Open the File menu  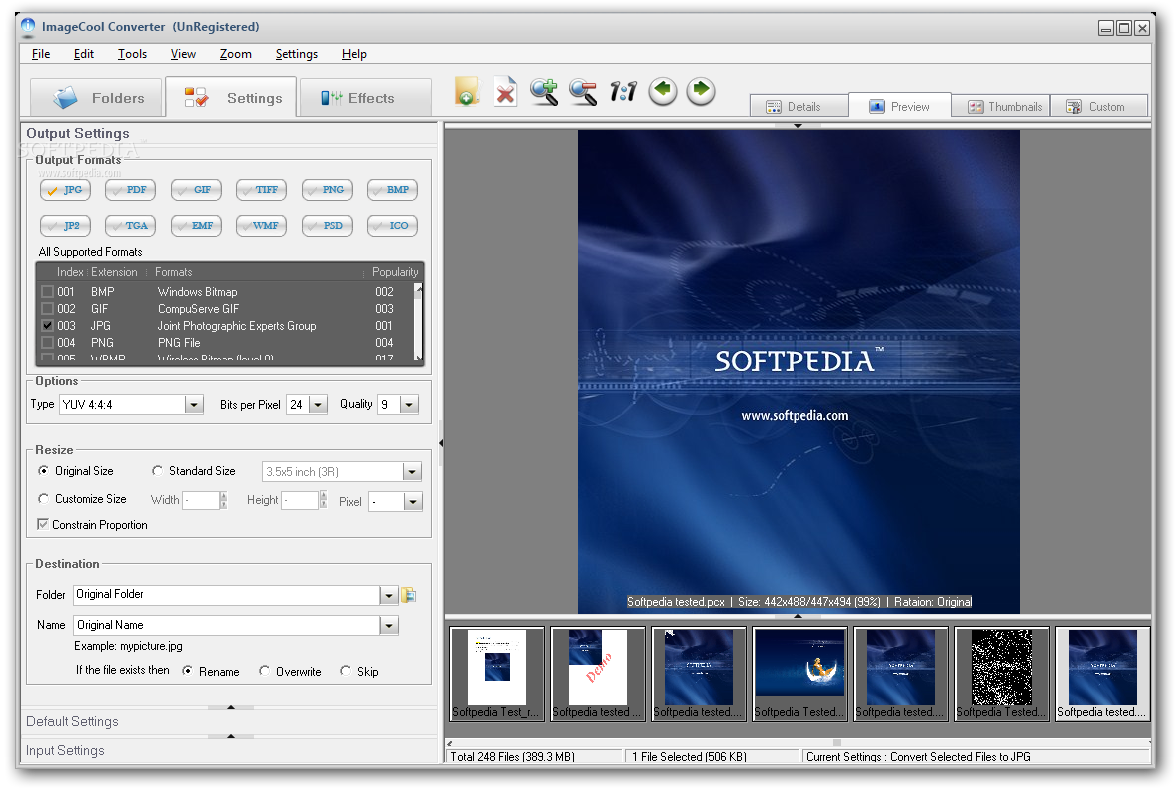41,54
